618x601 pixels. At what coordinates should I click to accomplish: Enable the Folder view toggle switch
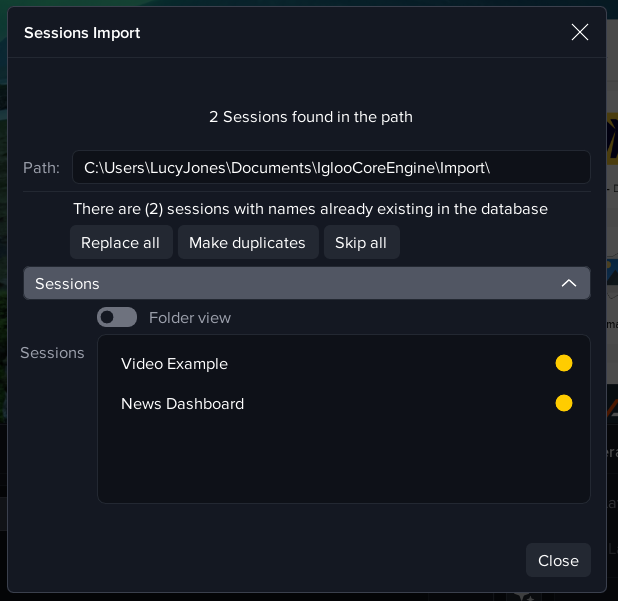click(117, 317)
